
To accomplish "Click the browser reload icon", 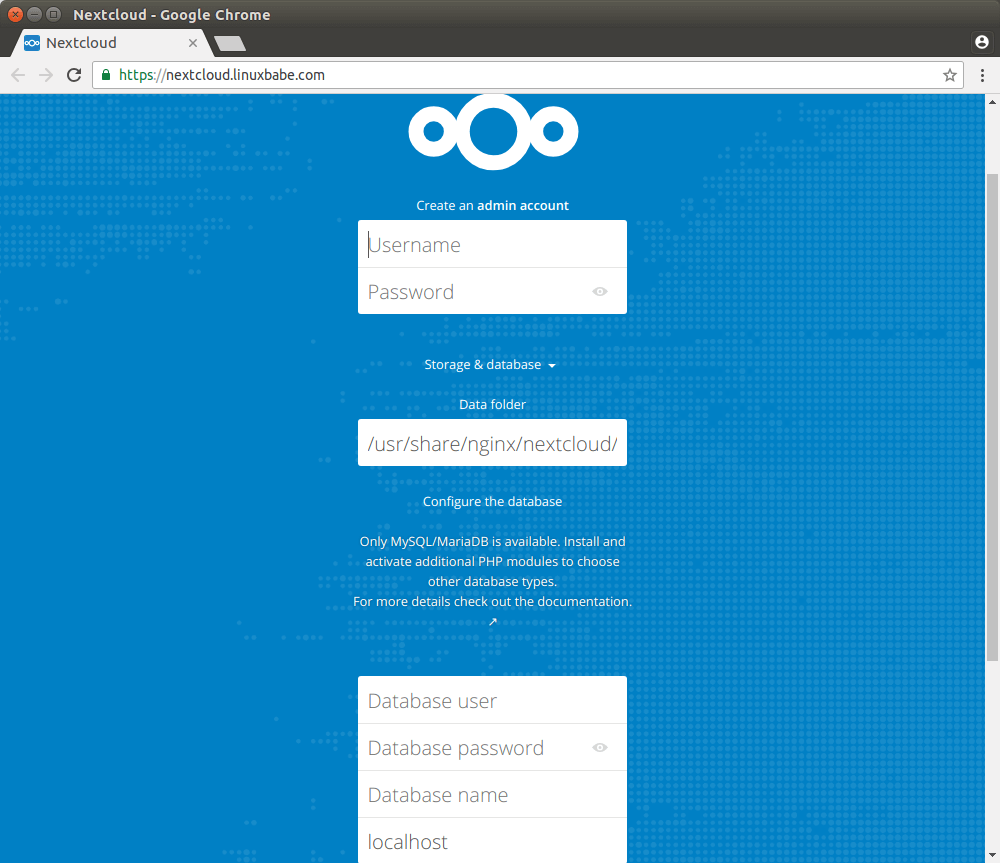I will tap(74, 75).
